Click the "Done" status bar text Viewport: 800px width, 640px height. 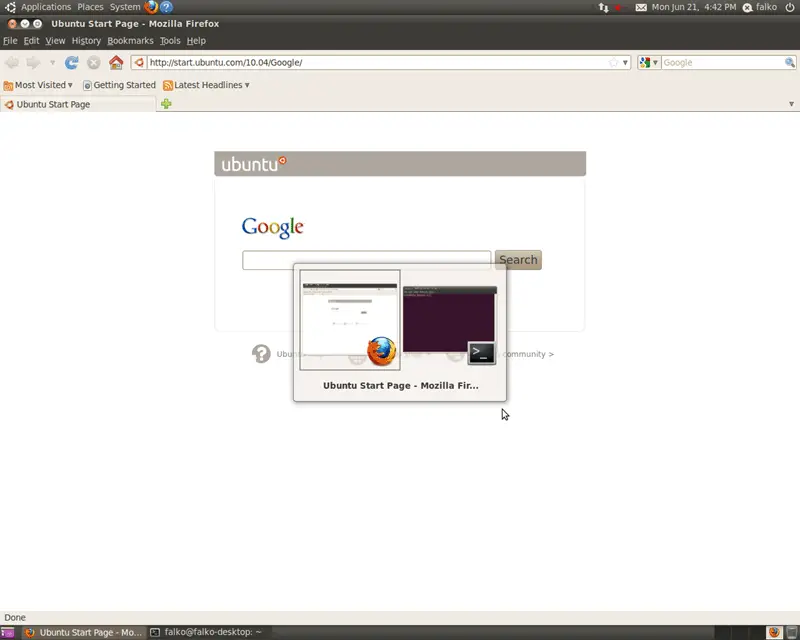[x=15, y=618]
